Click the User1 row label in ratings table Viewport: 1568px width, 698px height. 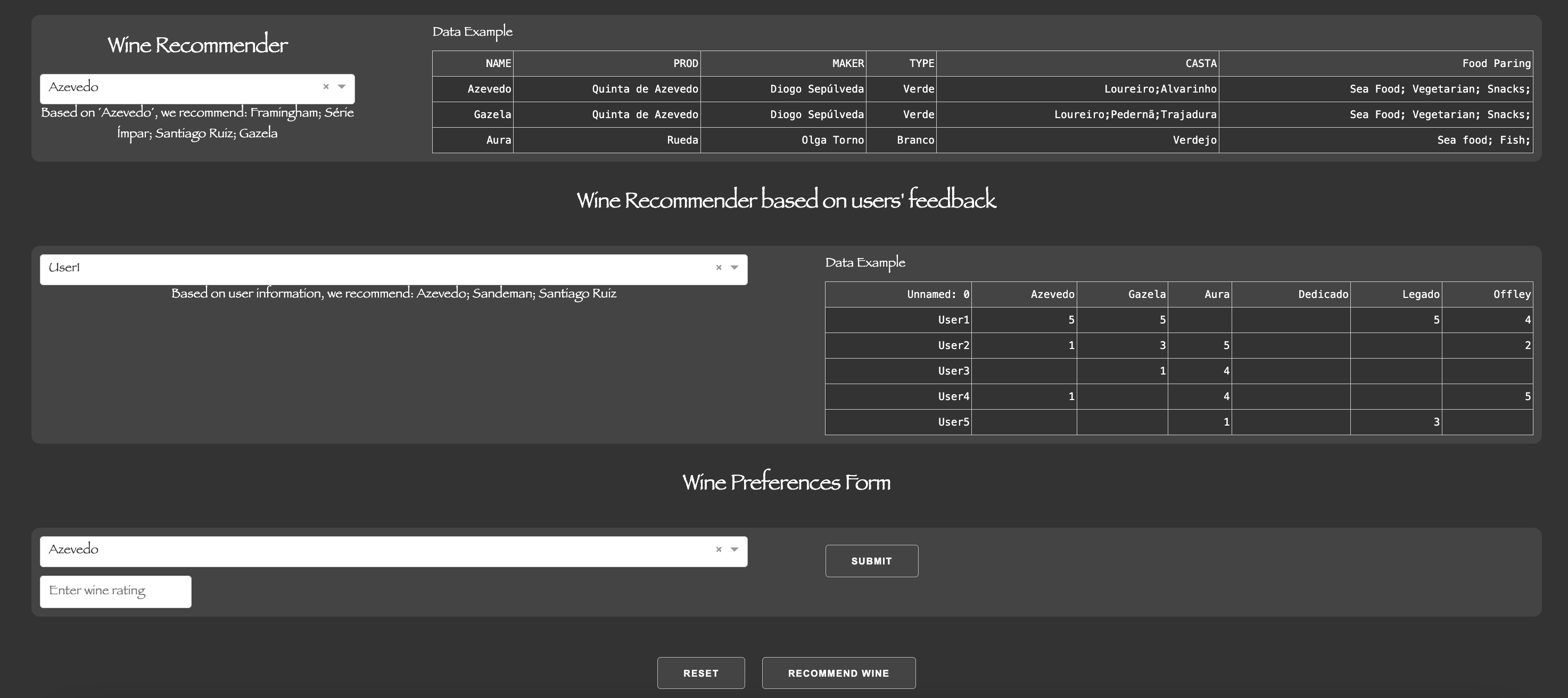(x=898, y=320)
